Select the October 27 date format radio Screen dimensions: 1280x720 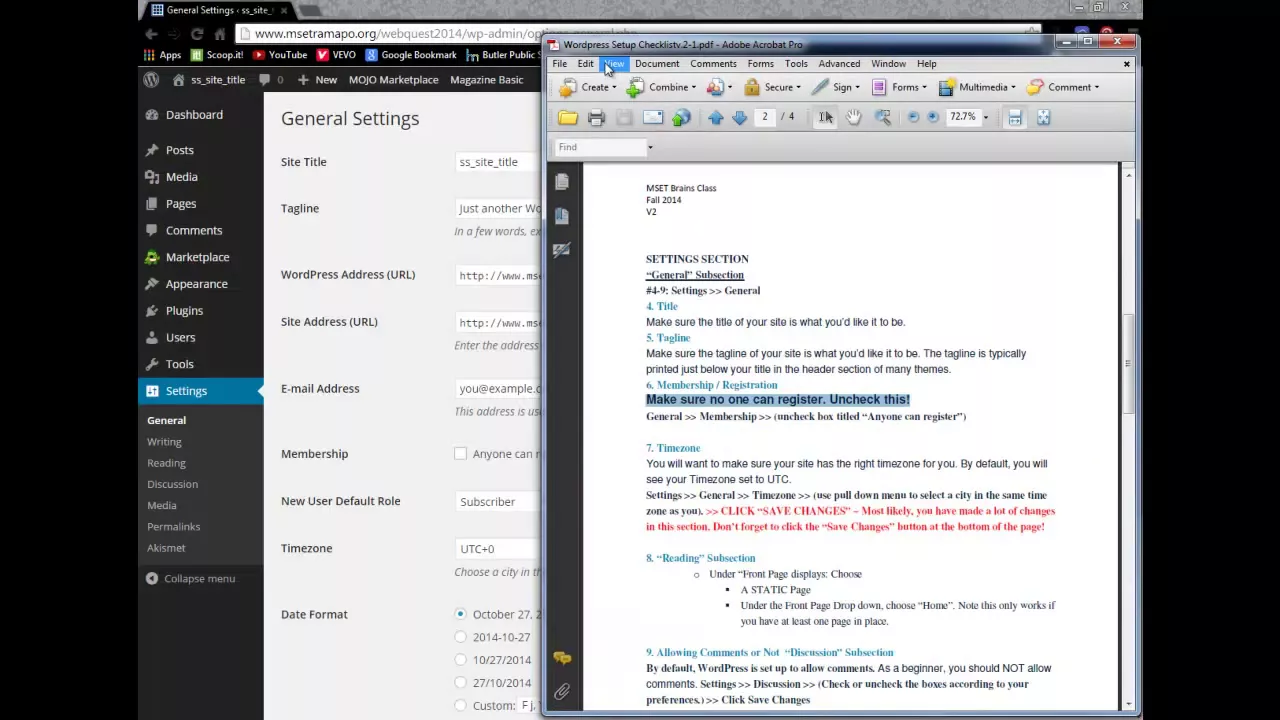tap(460, 614)
